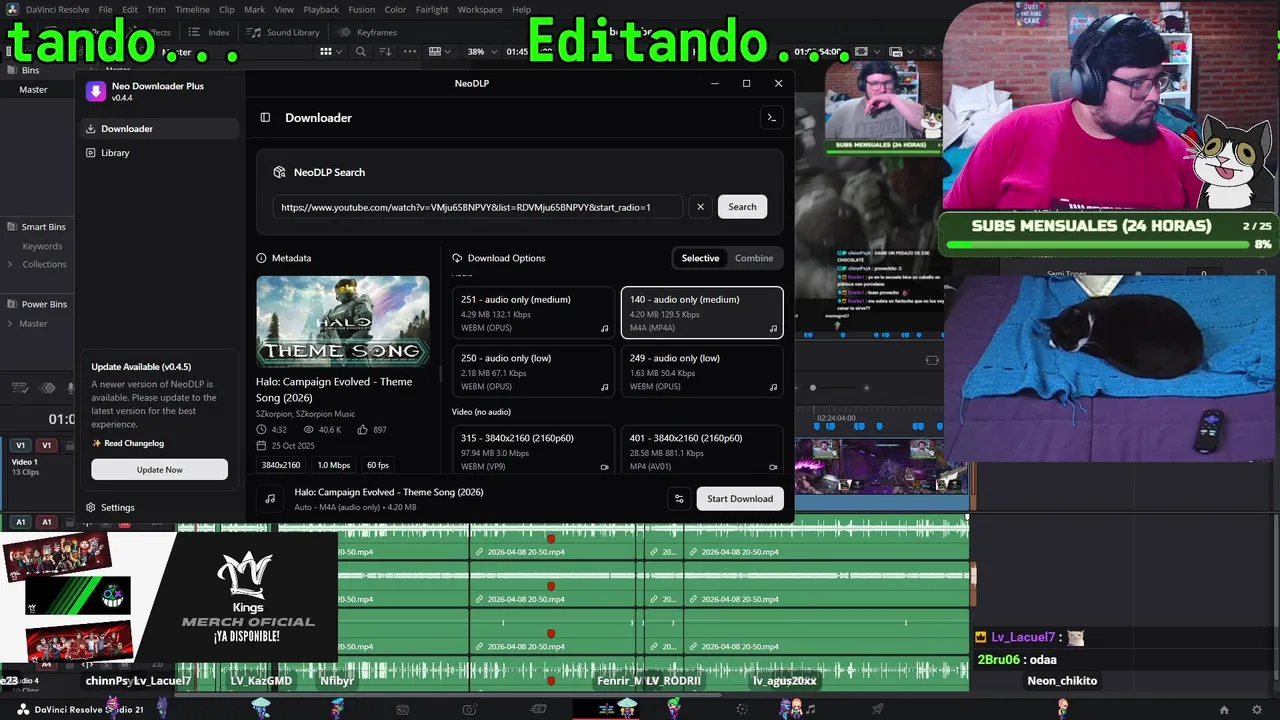The height and width of the screenshot is (720, 1280).
Task: Click the music note icon in download bar
Action: coord(270,498)
